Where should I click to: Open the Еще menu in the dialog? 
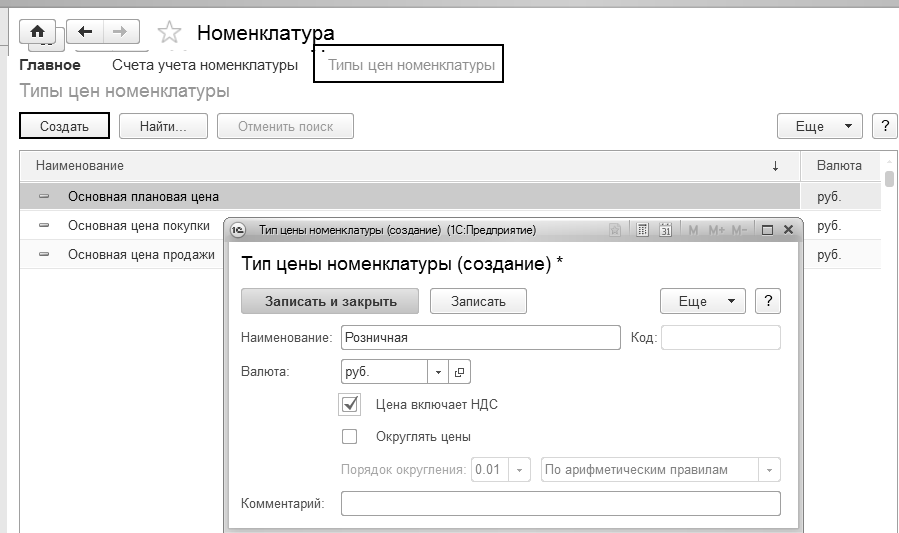point(703,301)
